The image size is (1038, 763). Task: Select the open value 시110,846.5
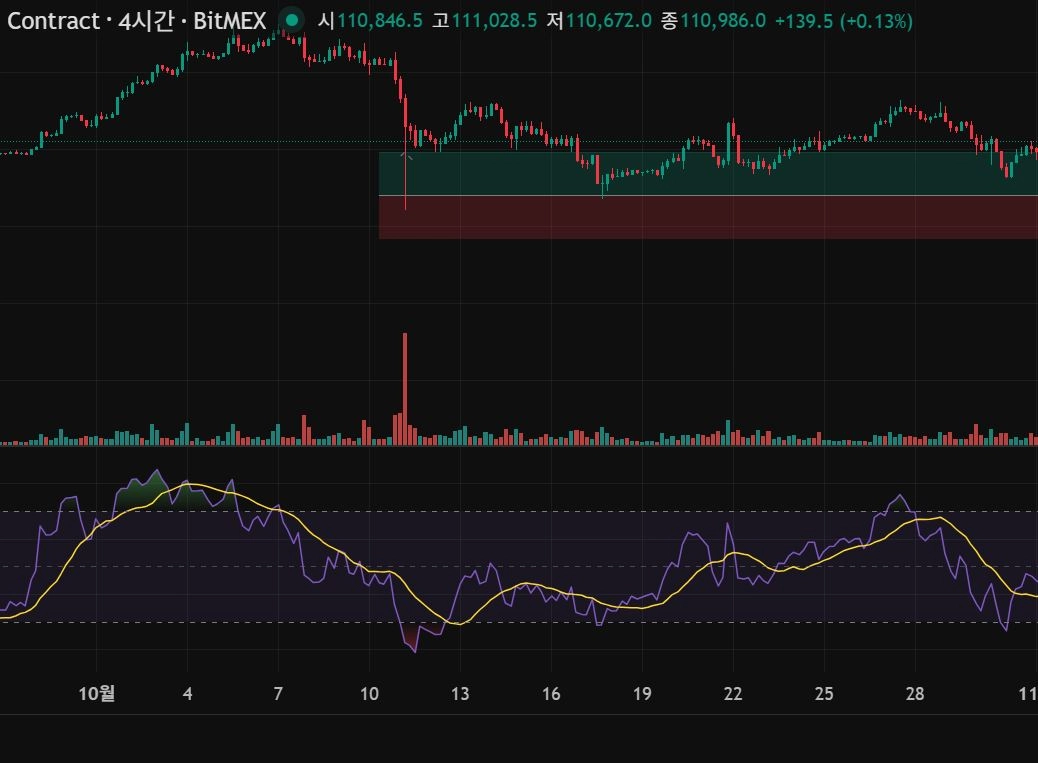pos(369,21)
